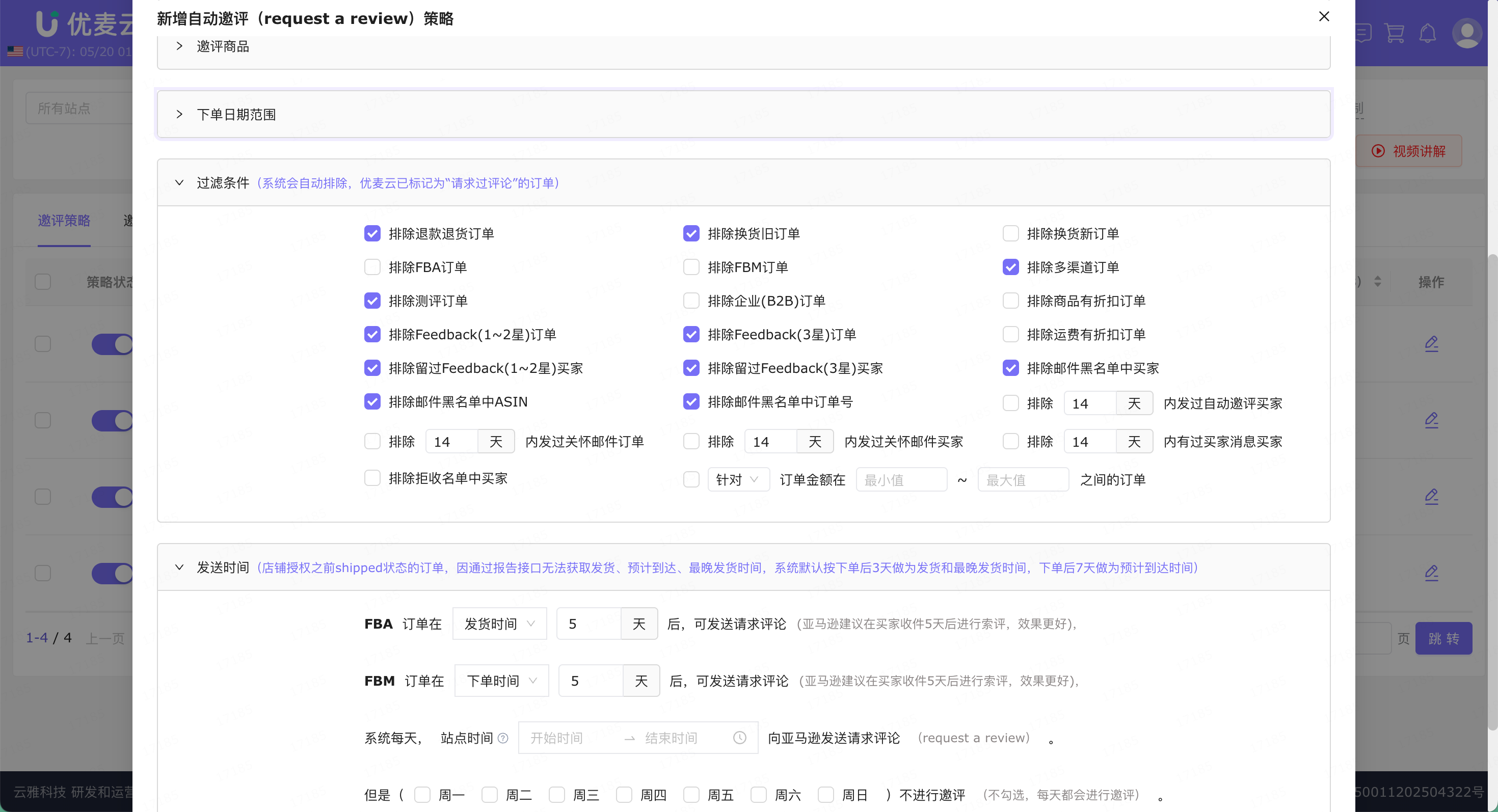Check 排除FBM订单
Image resolution: width=1498 pixels, height=812 pixels.
pyautogui.click(x=691, y=267)
